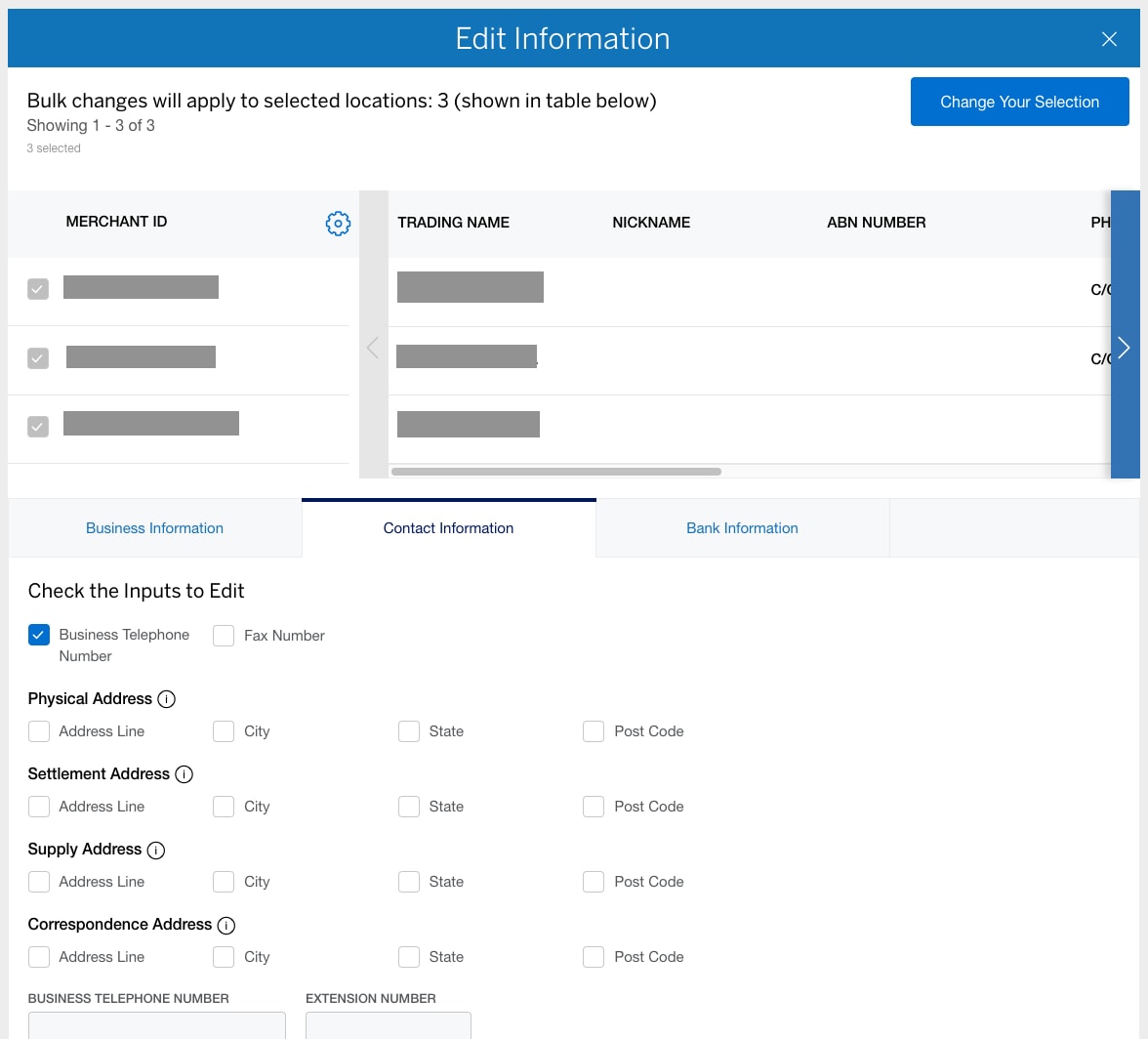Open the Bank Information tab
The image size is (1148, 1039).
click(742, 528)
